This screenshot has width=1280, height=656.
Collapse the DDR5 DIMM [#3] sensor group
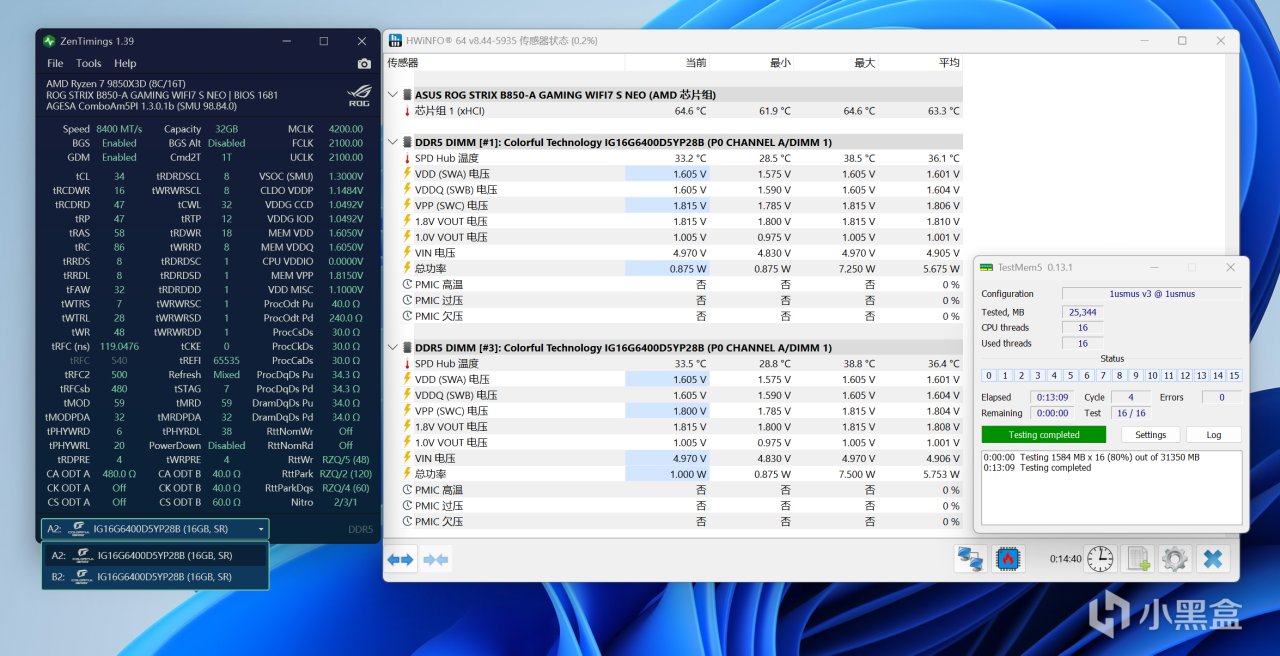coord(393,348)
